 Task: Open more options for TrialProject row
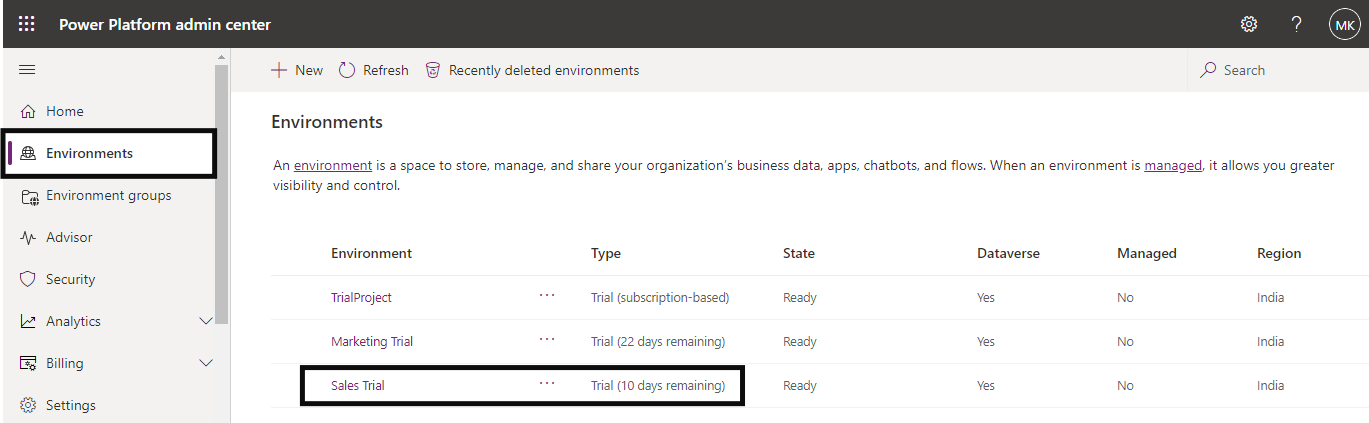547,296
